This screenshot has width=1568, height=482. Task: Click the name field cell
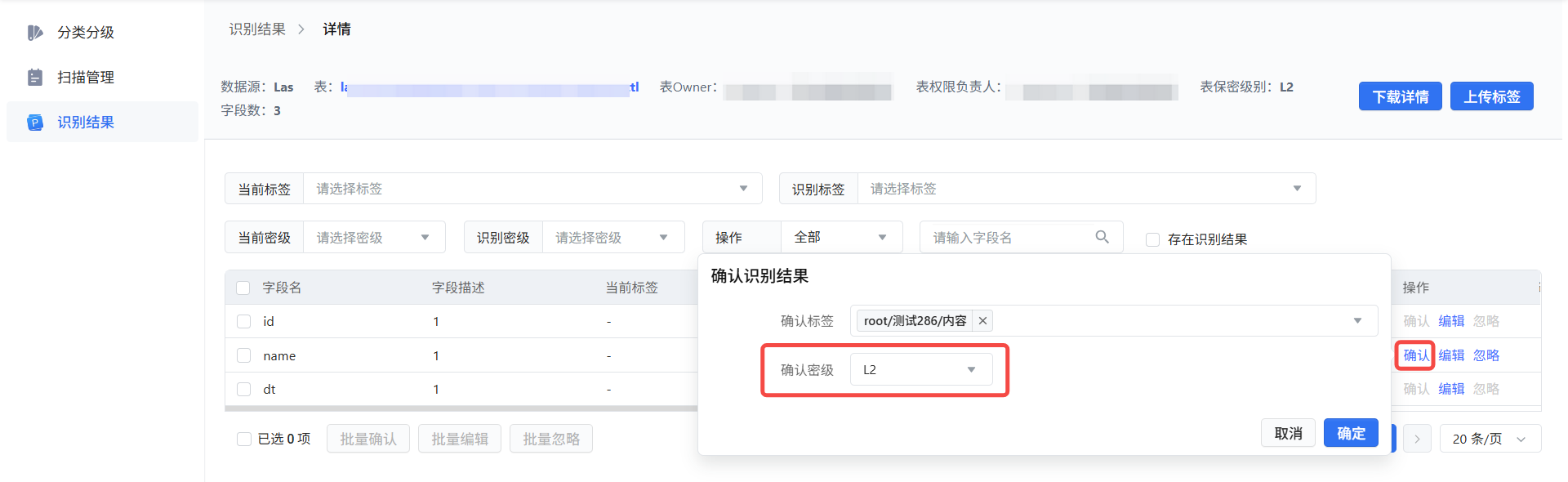click(279, 356)
